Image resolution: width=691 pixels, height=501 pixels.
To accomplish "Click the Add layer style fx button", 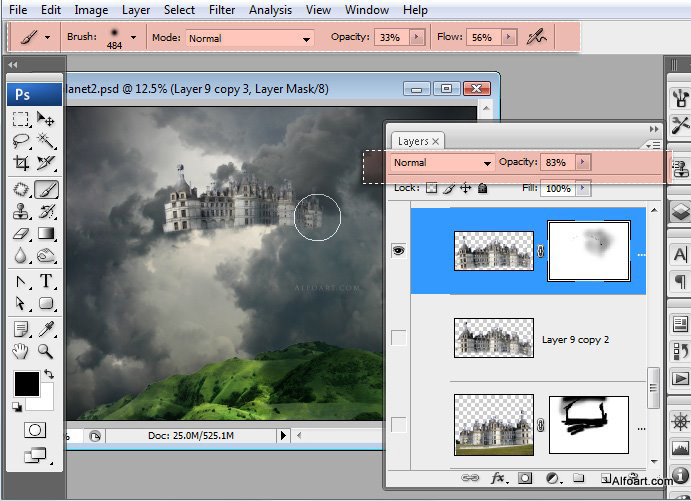I will coord(499,478).
